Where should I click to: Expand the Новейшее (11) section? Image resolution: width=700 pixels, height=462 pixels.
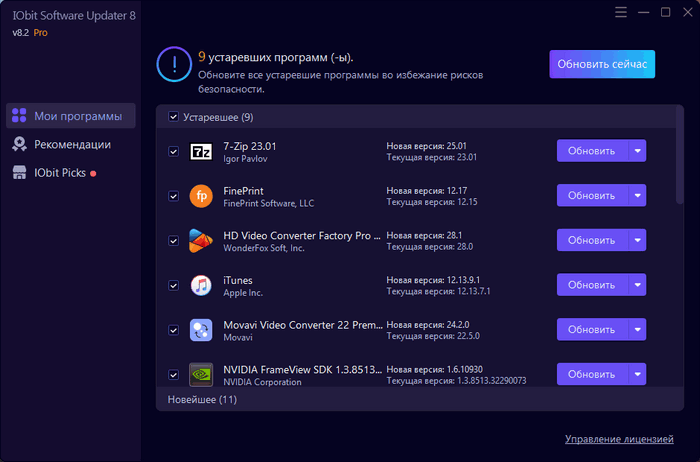click(x=420, y=399)
